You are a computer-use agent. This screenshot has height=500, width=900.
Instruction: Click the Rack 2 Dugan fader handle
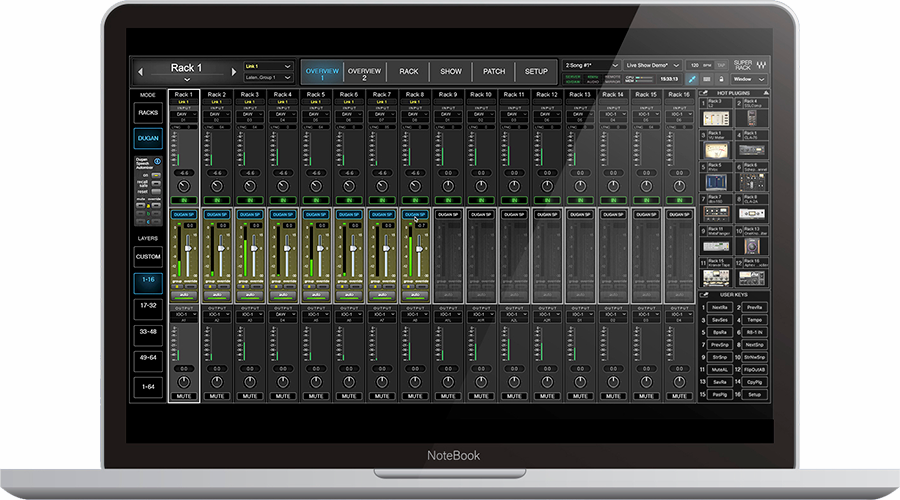pos(223,250)
